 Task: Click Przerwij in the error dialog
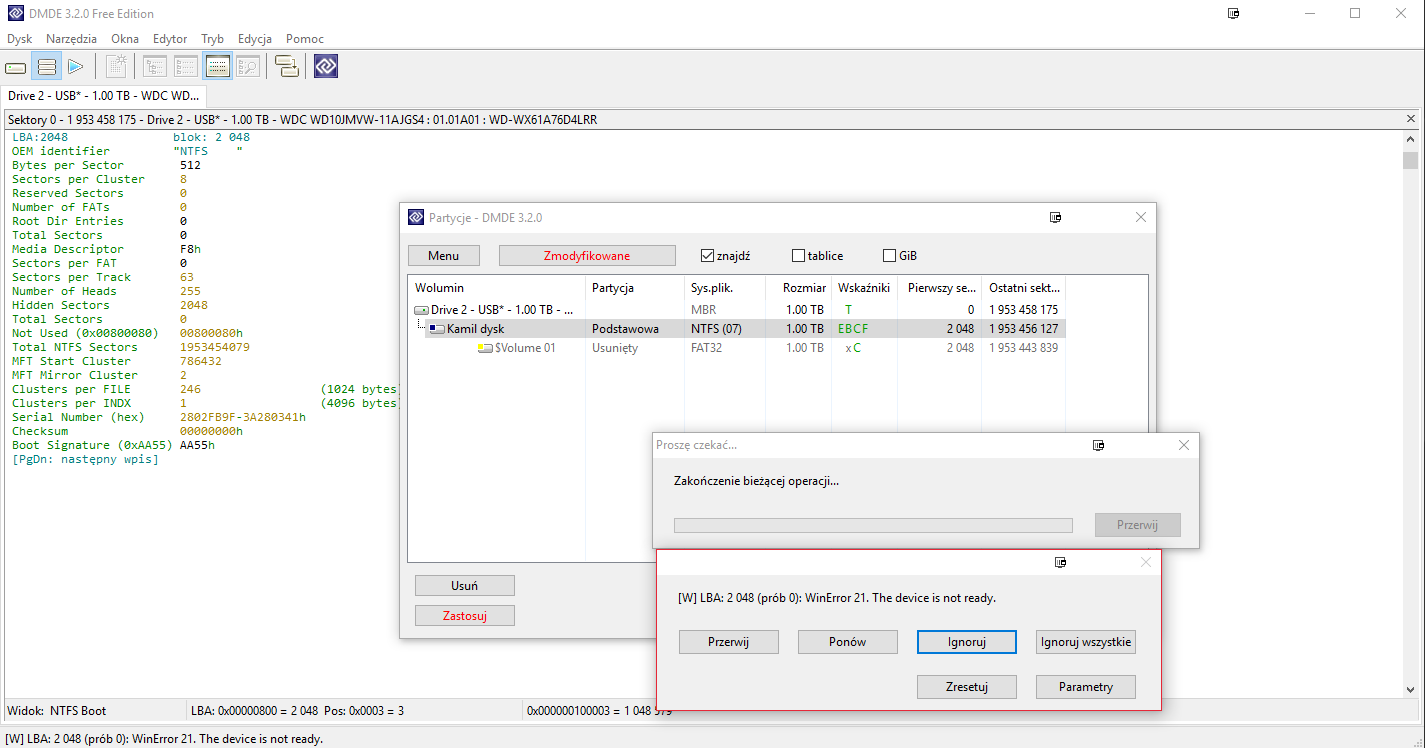728,642
